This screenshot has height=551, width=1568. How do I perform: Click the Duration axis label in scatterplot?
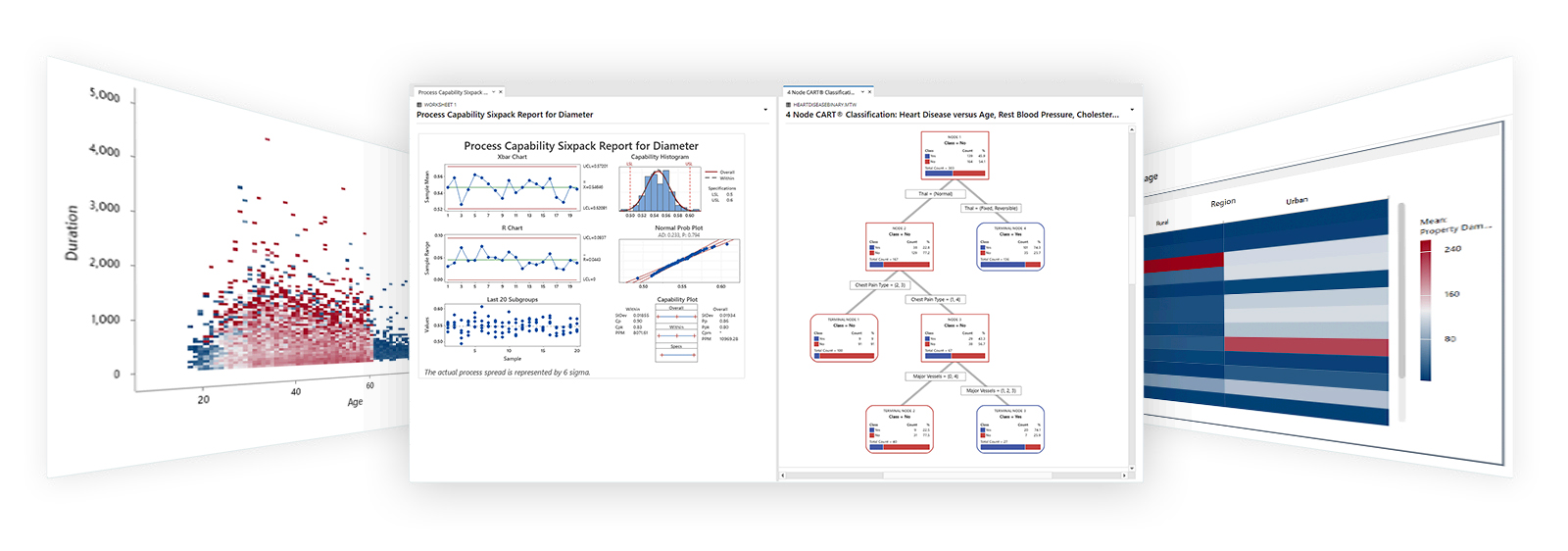pyautogui.click(x=72, y=232)
